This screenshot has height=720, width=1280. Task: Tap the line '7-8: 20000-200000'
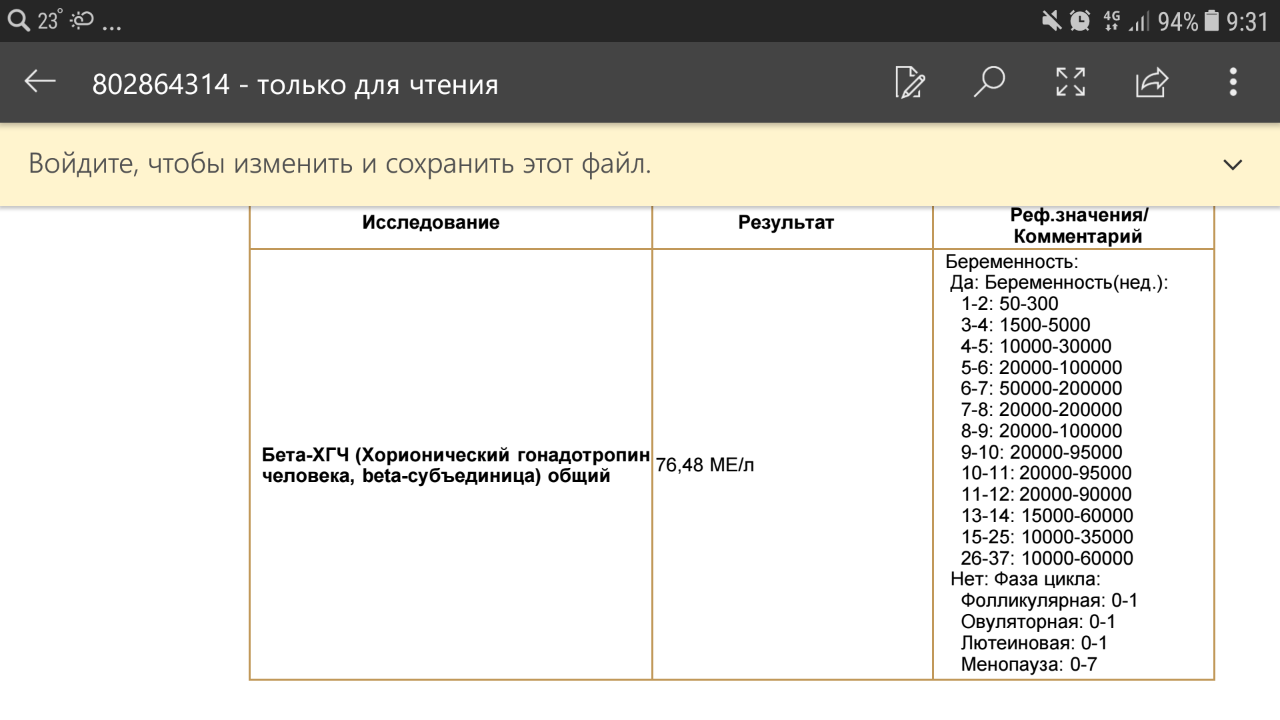pyautogui.click(x=1042, y=409)
